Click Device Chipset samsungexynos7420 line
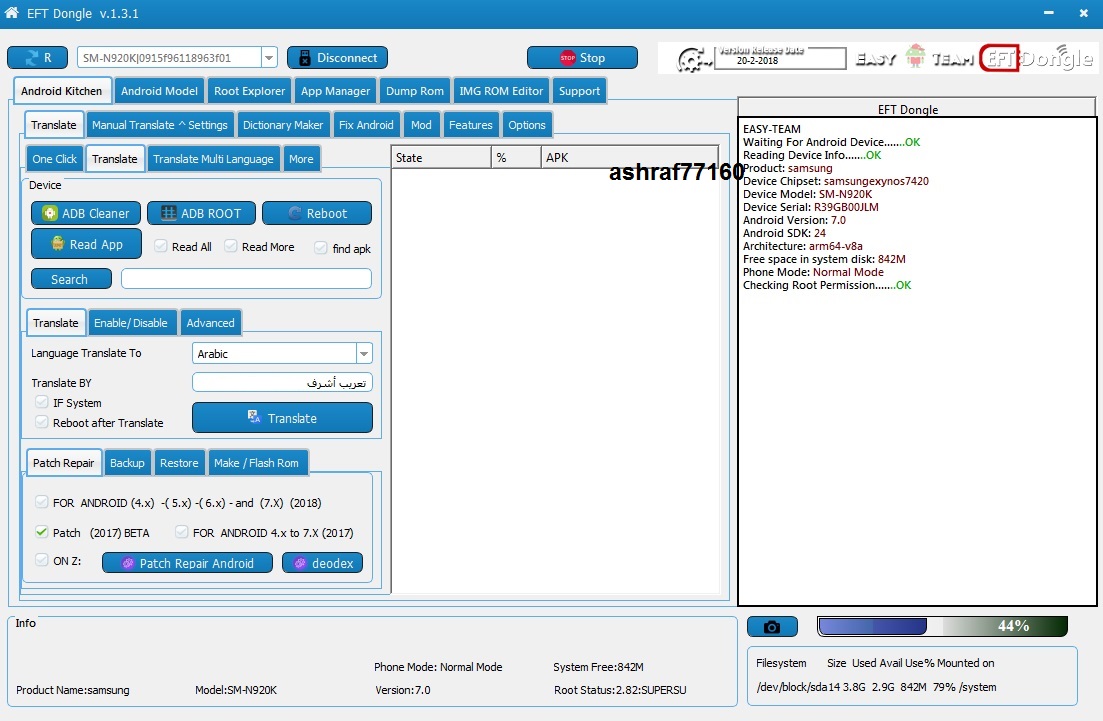Screen dimensions: 1103x721 [836, 181]
